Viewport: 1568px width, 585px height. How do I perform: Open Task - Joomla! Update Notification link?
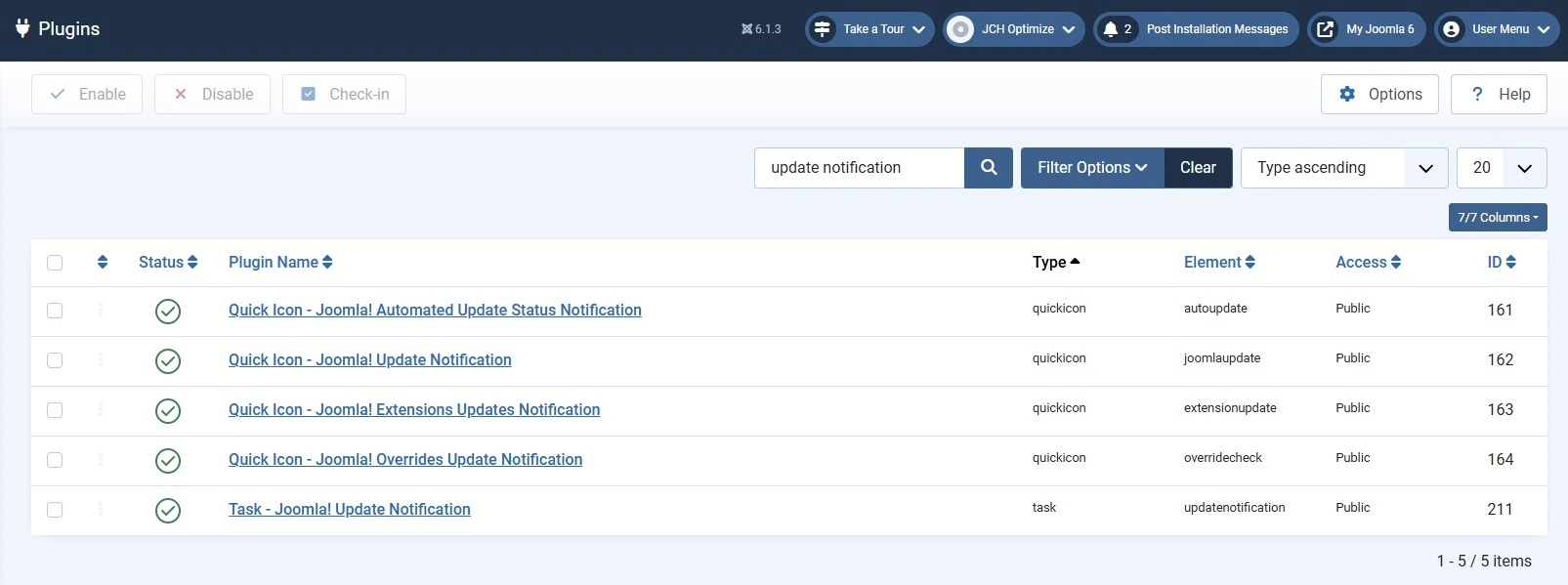click(350, 509)
